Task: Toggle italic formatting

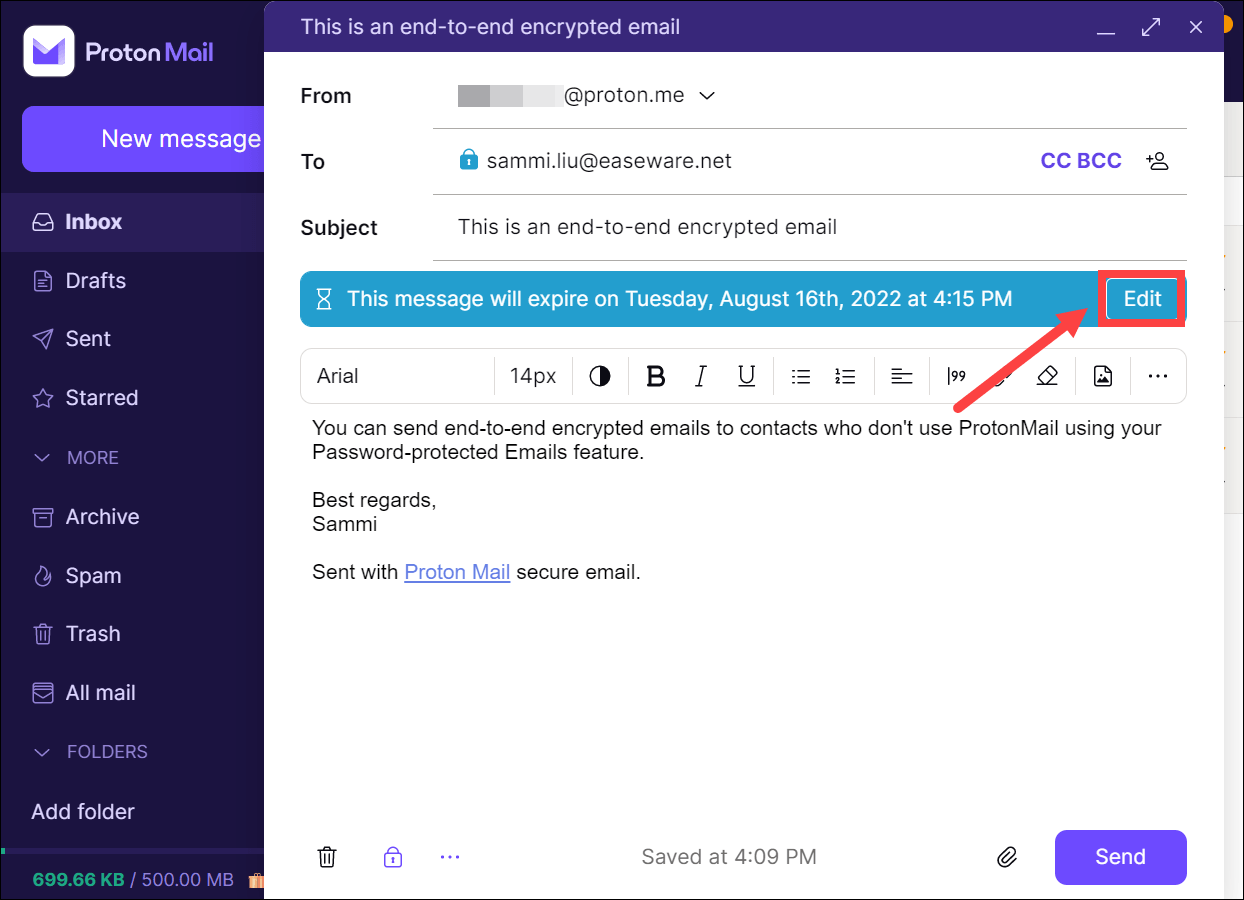Action: 701,376
